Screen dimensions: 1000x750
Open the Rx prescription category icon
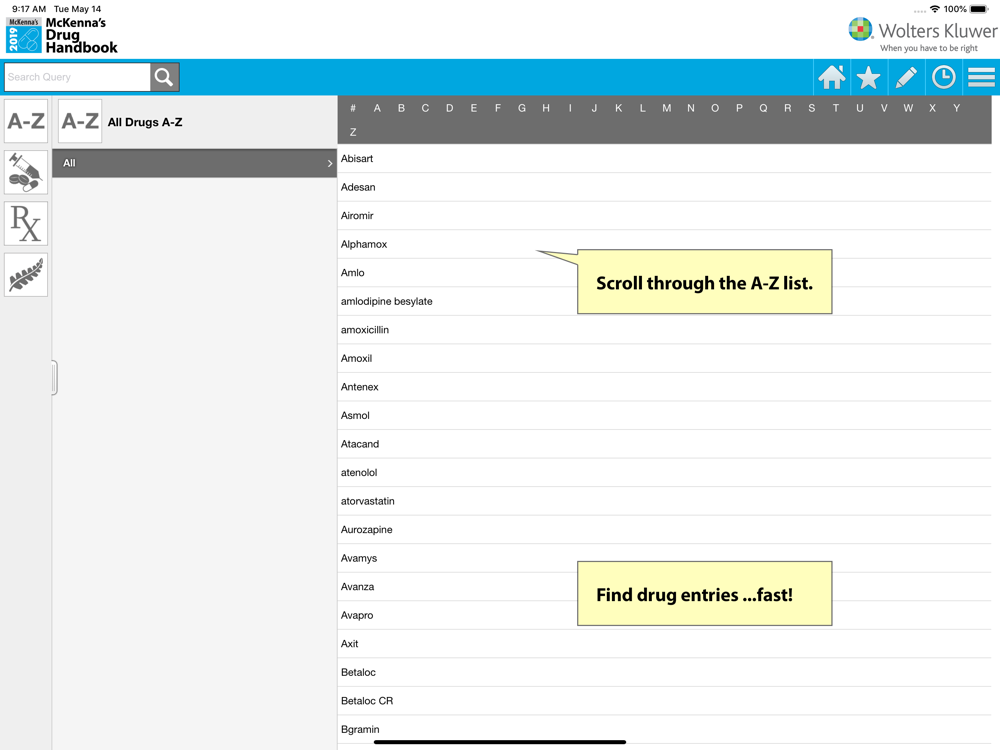point(26,224)
